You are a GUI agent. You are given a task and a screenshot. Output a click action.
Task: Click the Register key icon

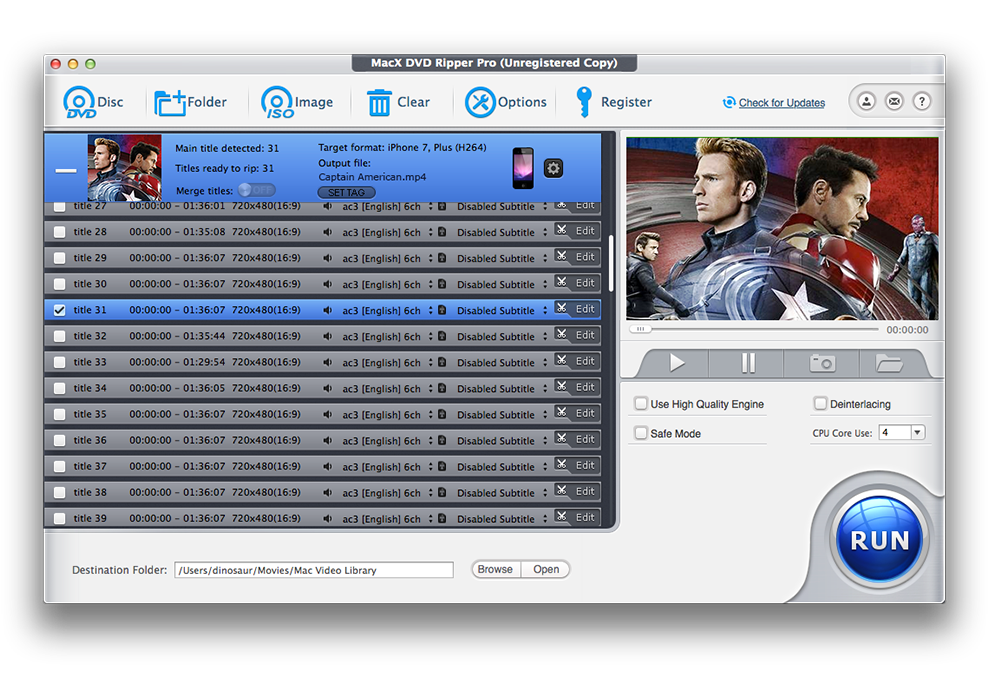point(583,102)
